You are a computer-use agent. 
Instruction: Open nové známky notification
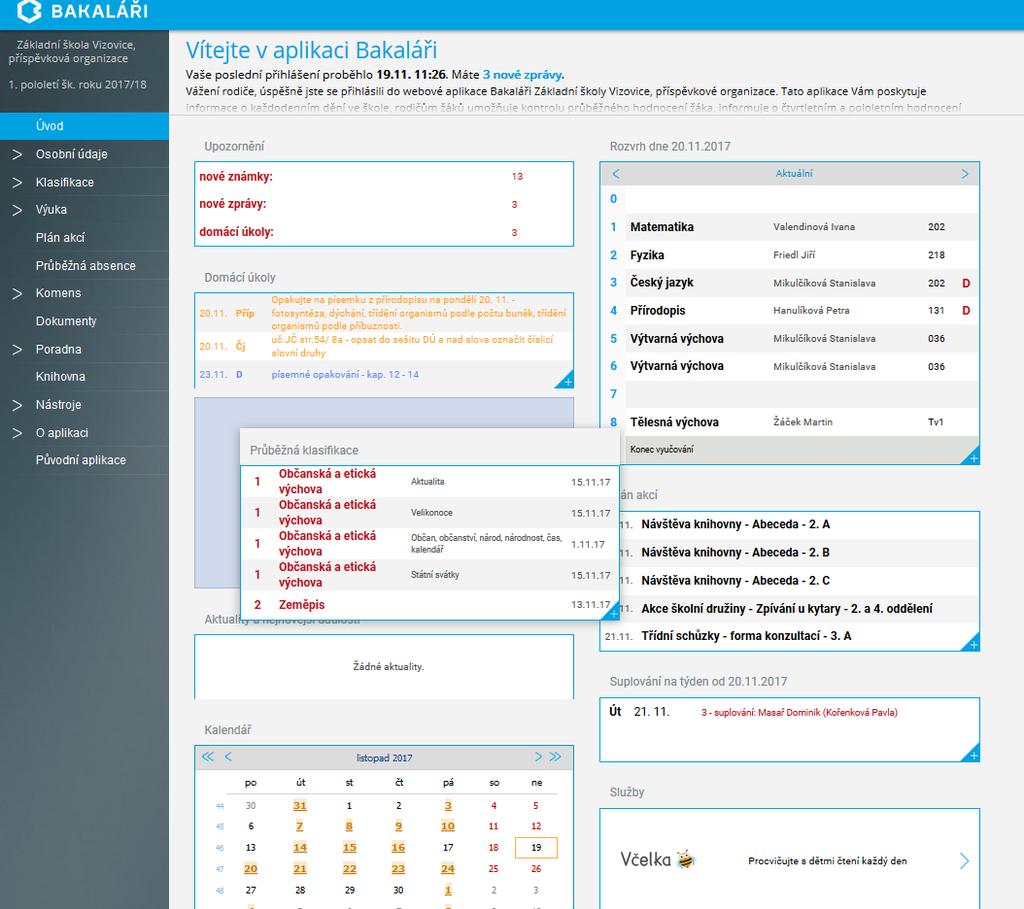click(384, 176)
